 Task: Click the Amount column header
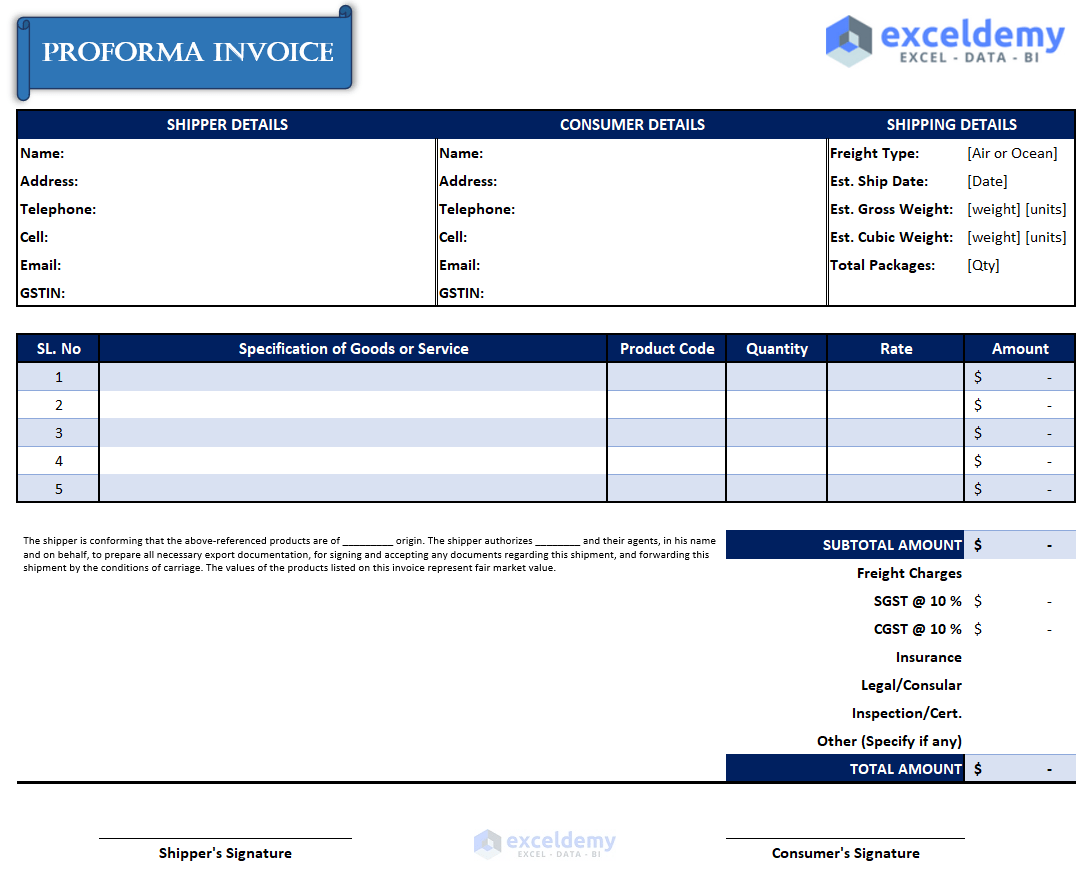tap(1020, 348)
